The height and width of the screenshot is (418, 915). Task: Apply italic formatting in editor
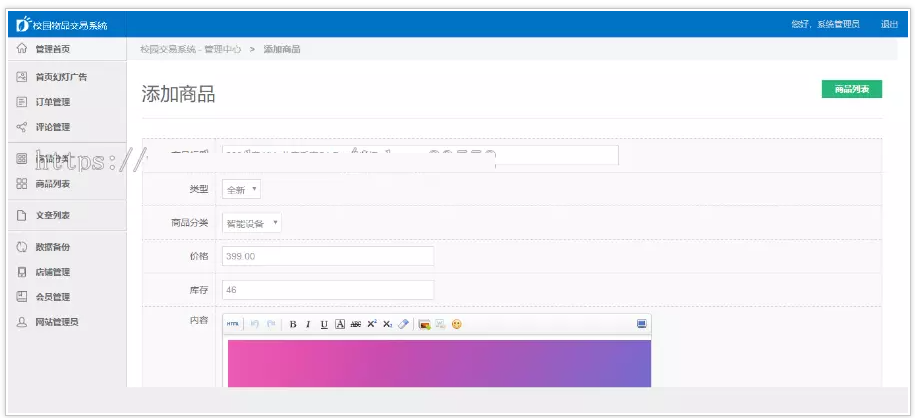click(x=308, y=325)
